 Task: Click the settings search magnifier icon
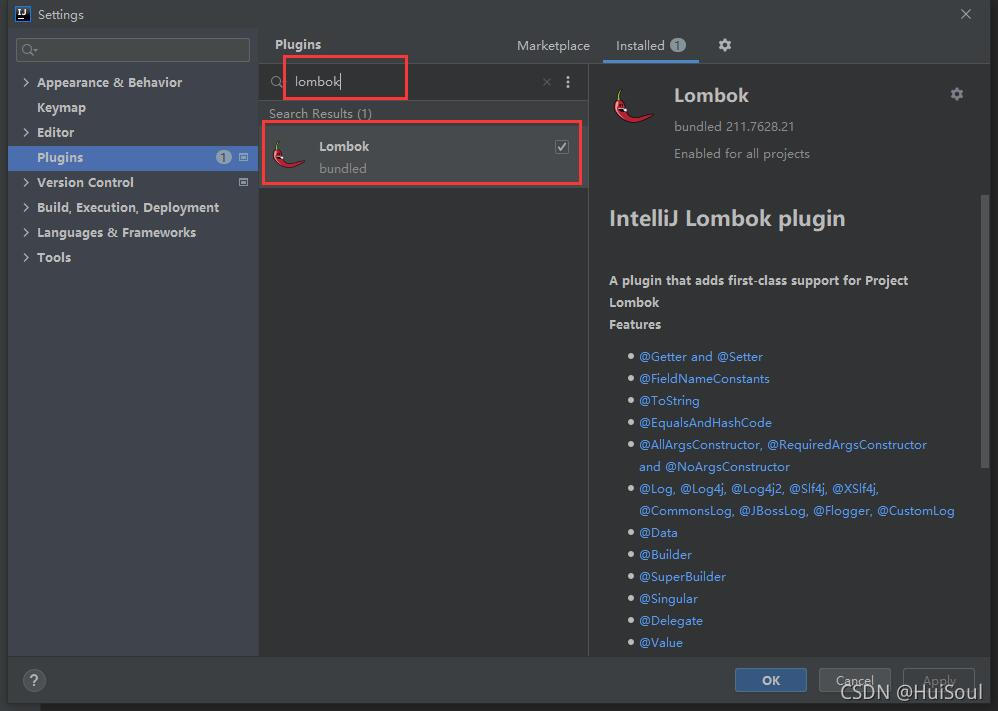click(x=29, y=50)
